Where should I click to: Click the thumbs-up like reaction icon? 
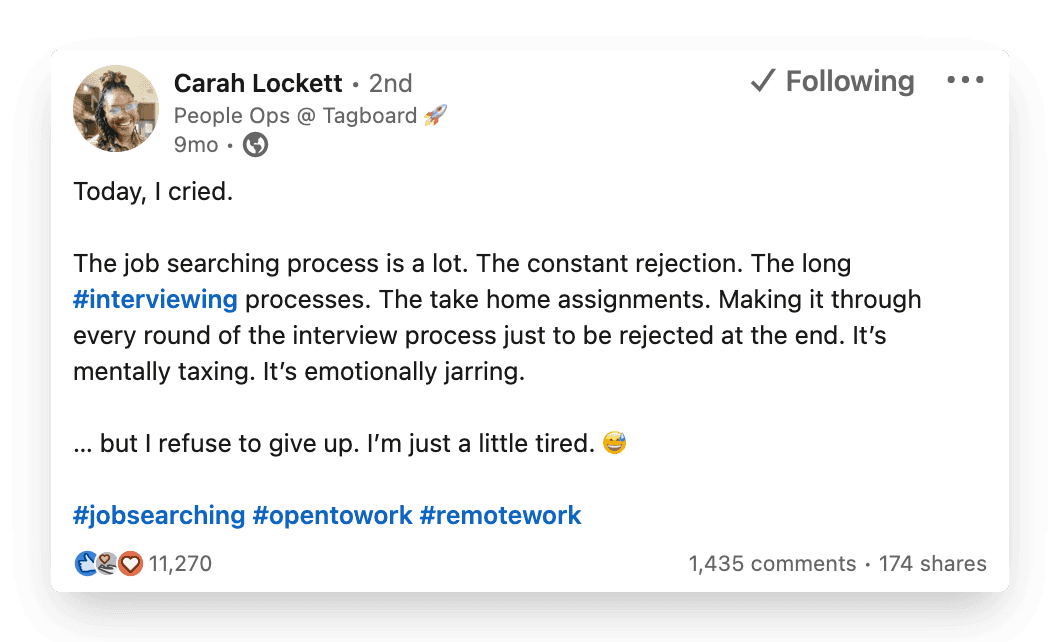pyautogui.click(x=86, y=564)
